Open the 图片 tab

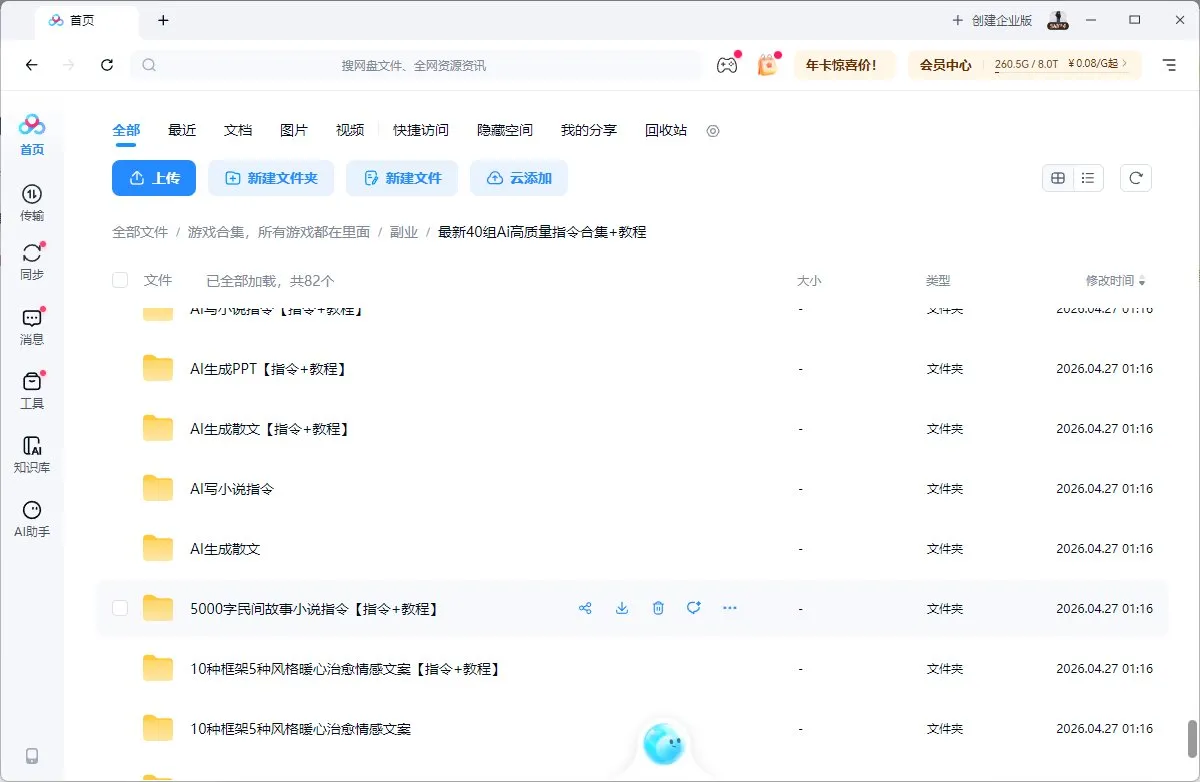[x=294, y=130]
